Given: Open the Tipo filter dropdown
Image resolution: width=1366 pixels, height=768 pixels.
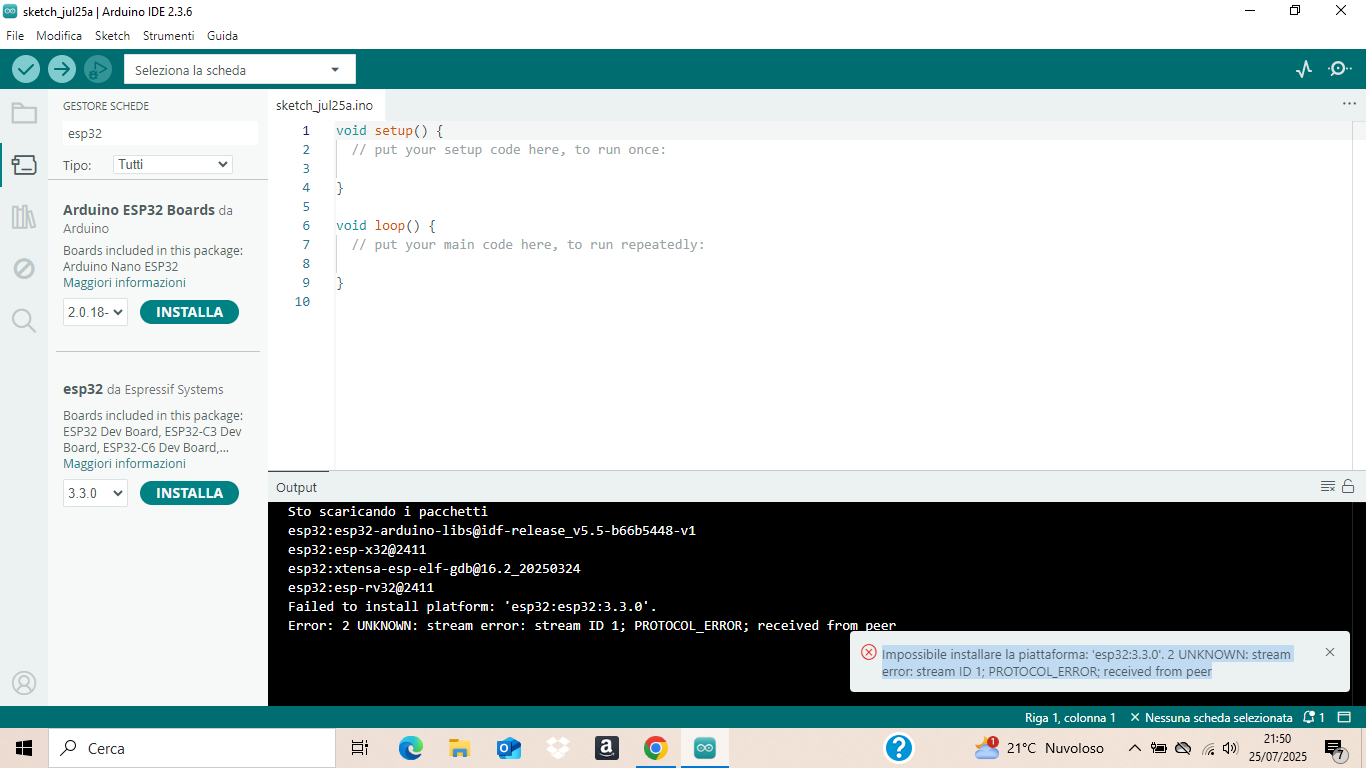Looking at the screenshot, I should click(173, 164).
